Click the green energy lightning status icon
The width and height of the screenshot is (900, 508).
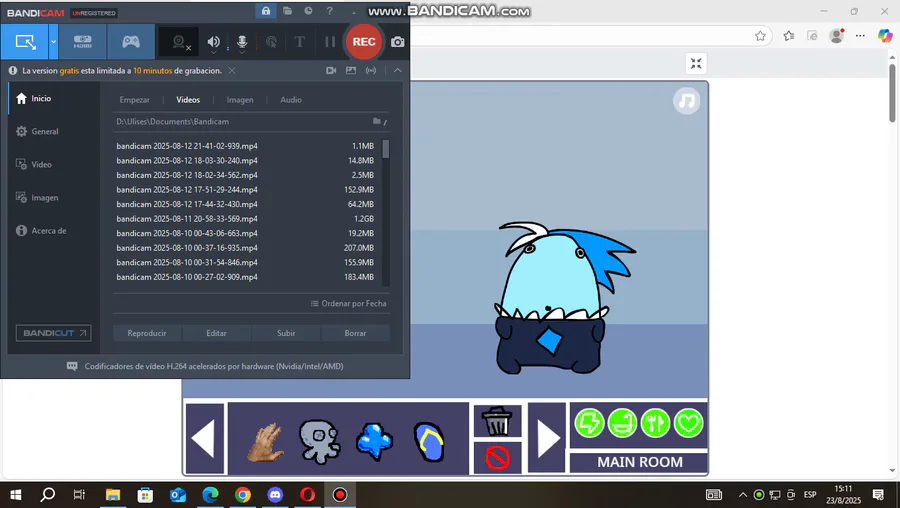(x=589, y=423)
